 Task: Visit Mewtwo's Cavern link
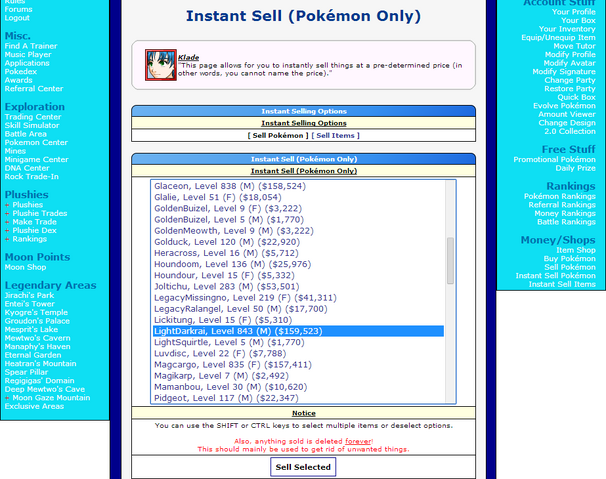pyautogui.click(x=37, y=338)
